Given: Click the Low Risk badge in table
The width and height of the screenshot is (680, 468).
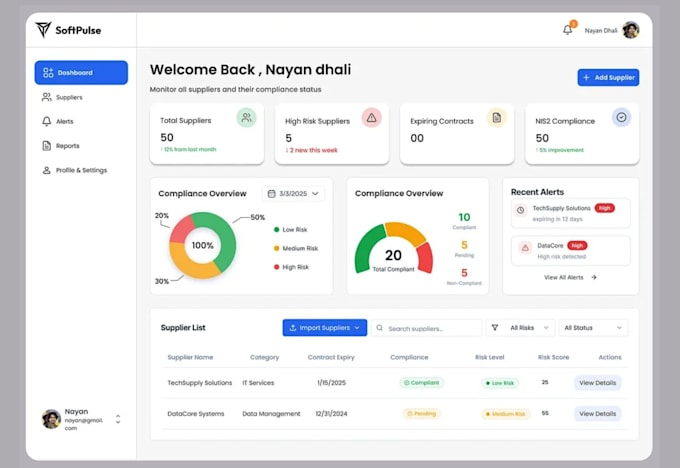Looking at the screenshot, I should pyautogui.click(x=500, y=383).
